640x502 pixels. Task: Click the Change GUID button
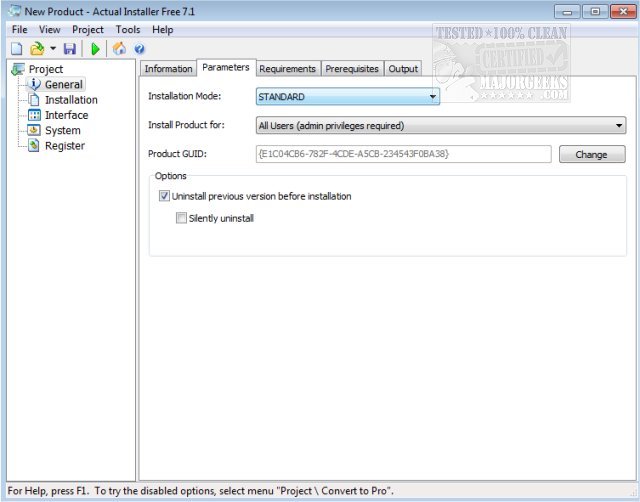[592, 154]
